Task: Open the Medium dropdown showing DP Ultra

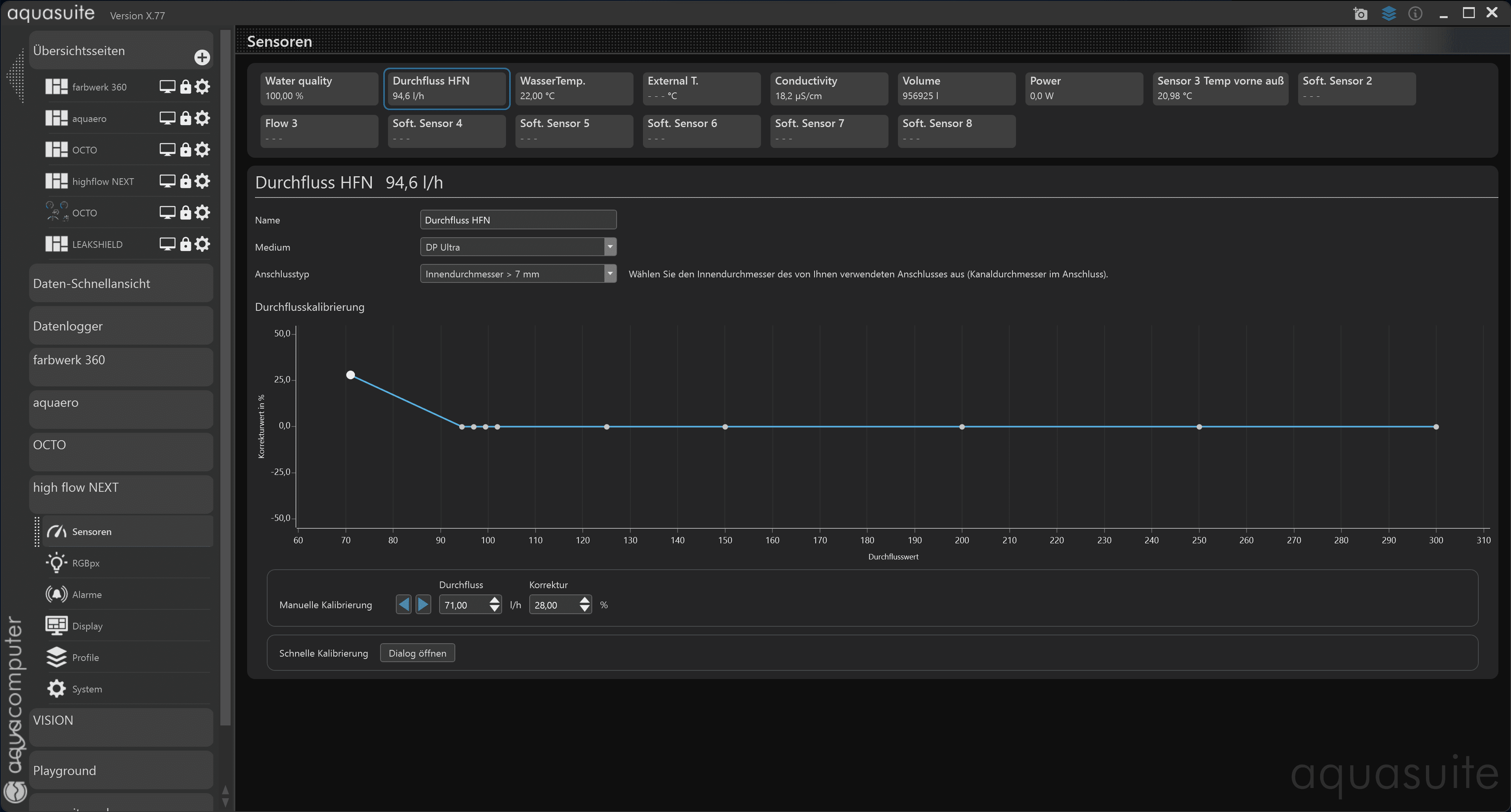Action: click(518, 247)
